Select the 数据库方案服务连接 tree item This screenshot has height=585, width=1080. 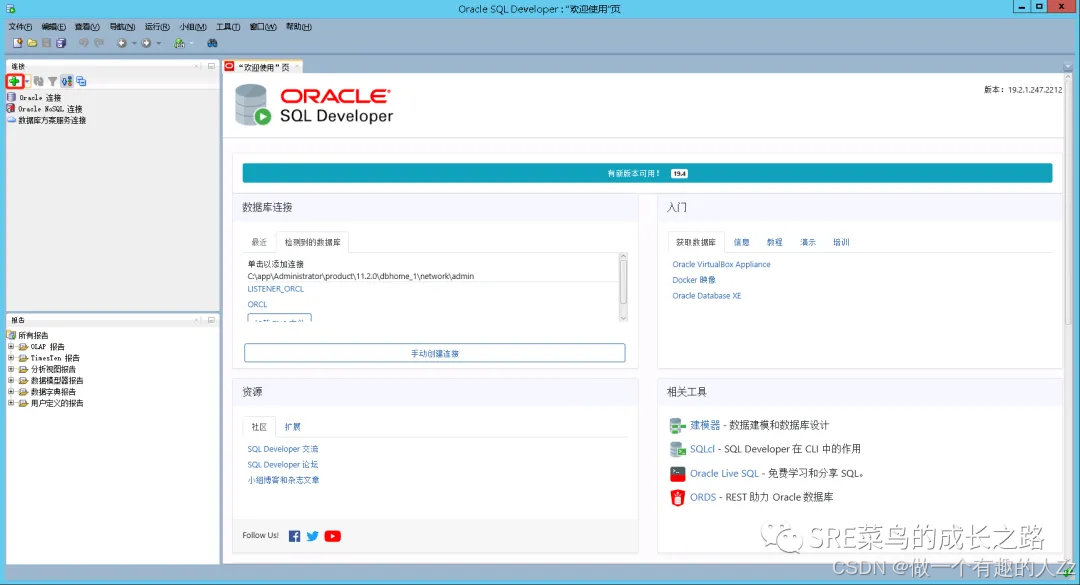click(52, 120)
